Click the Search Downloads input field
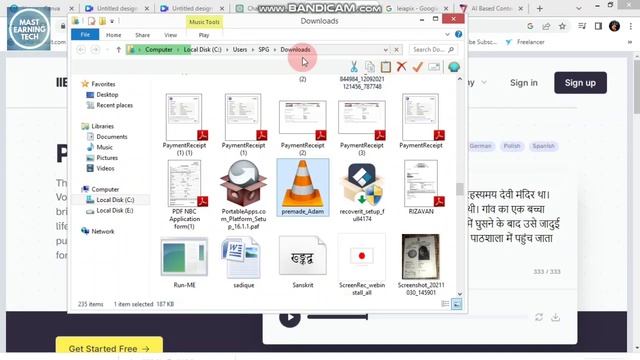The height and width of the screenshot is (360, 640). [x=433, y=50]
